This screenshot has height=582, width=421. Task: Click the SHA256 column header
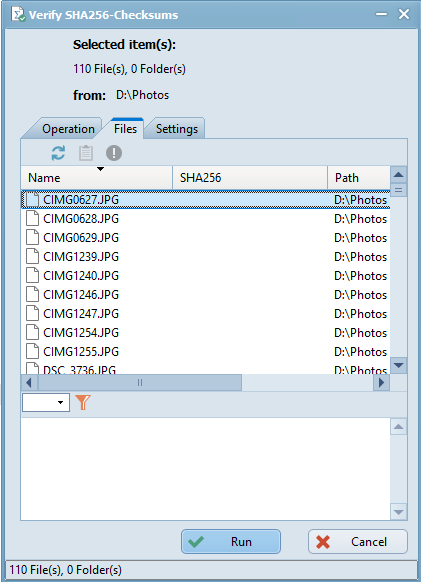[250, 178]
